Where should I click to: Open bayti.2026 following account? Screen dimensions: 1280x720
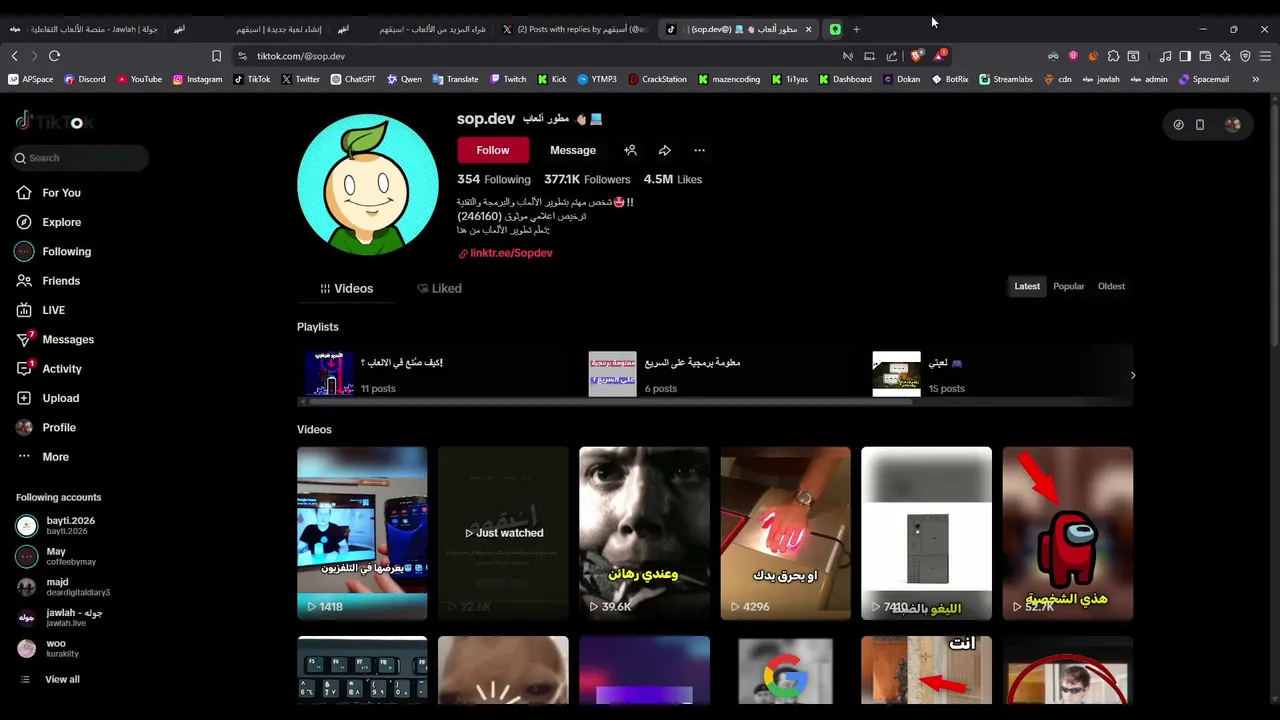56,526
